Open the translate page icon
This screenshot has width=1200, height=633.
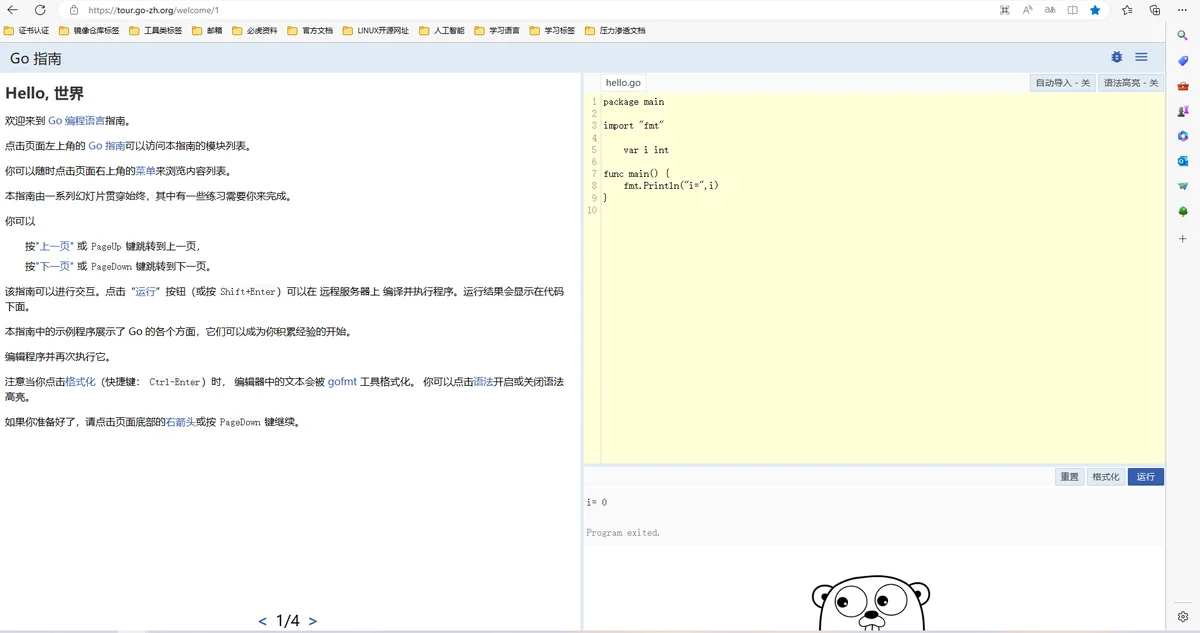[x=1050, y=10]
